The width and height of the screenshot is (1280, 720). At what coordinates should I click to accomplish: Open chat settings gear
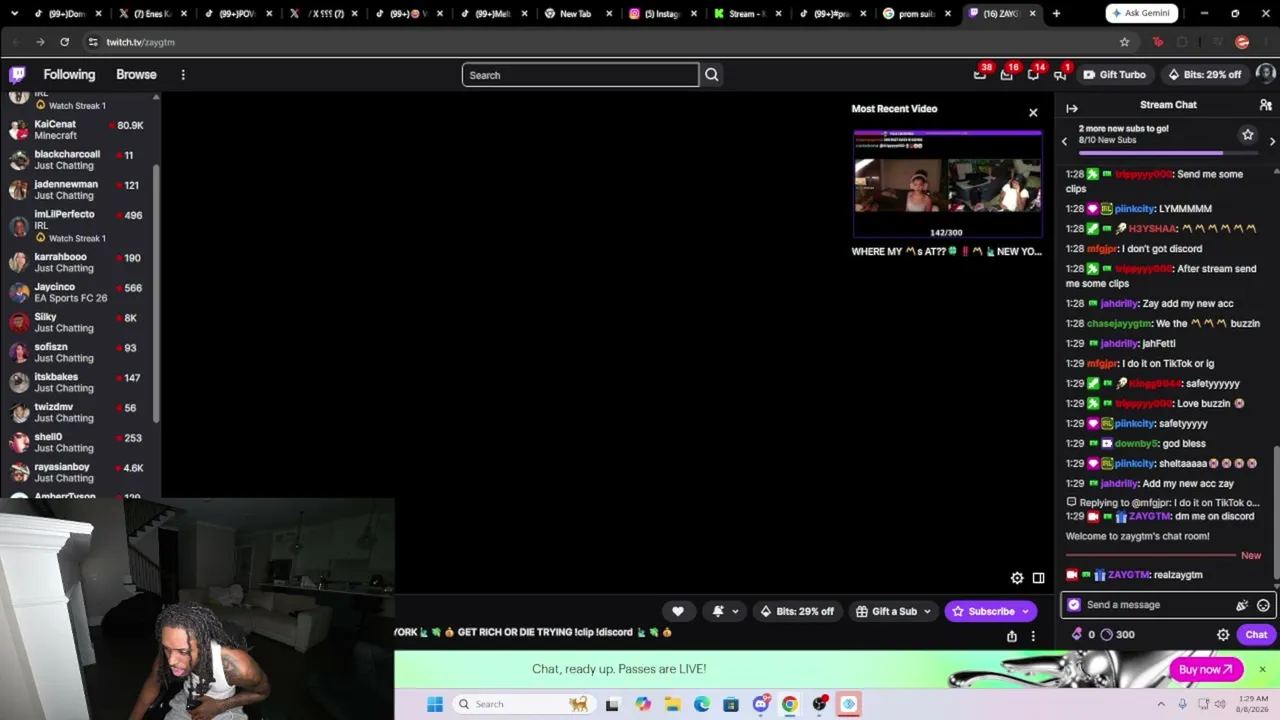pyautogui.click(x=1223, y=634)
